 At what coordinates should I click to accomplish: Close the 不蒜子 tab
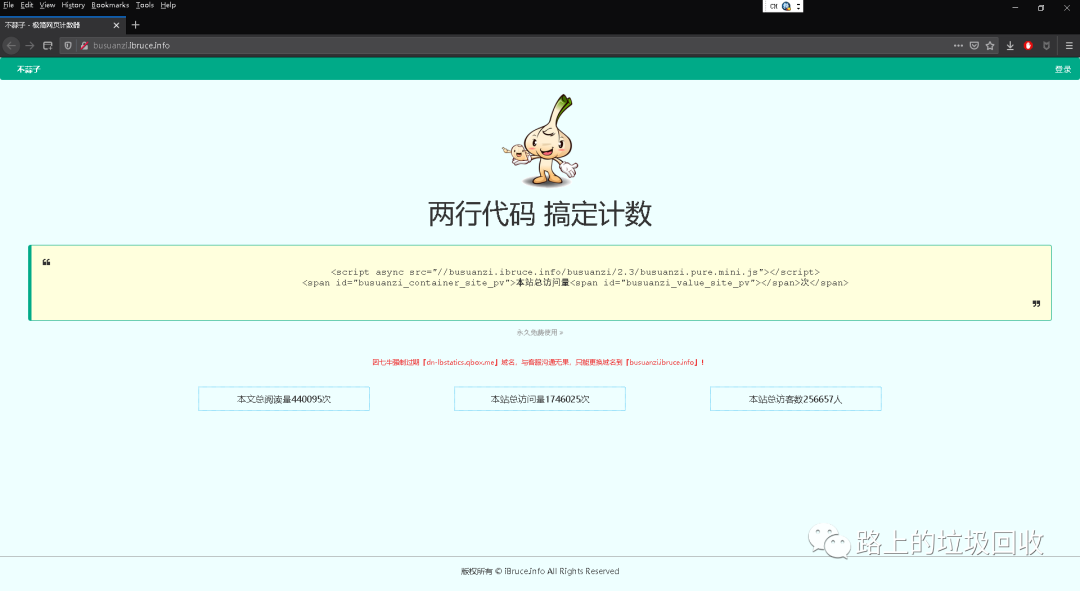(116, 25)
